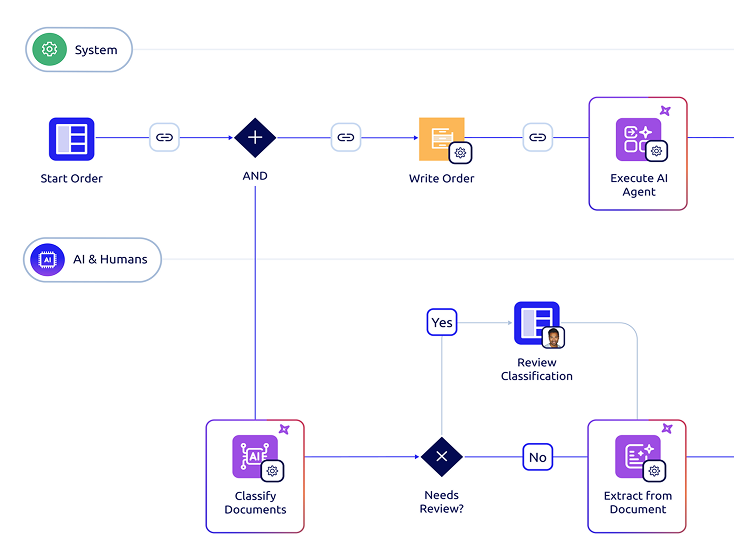Click gear badge on Classify Documents icon
734x551 pixels.
(274, 470)
